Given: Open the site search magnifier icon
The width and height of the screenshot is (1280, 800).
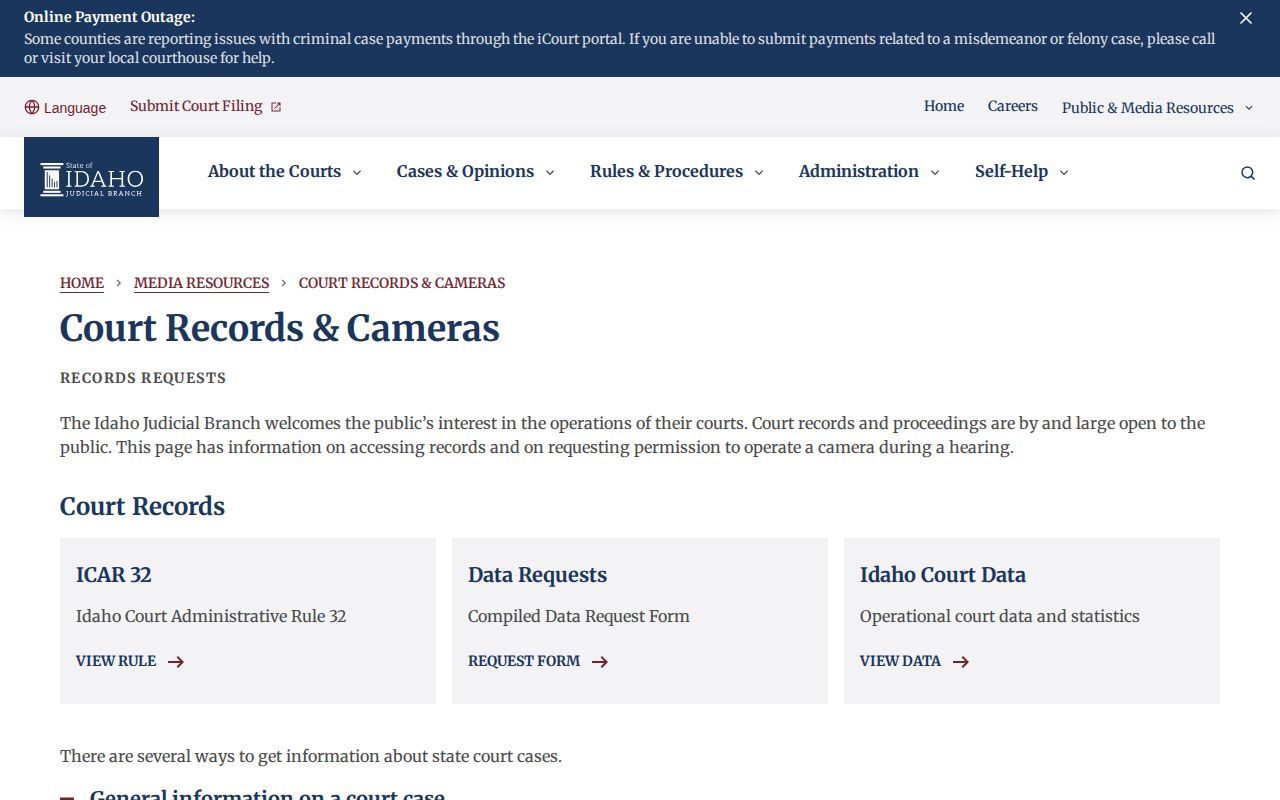Looking at the screenshot, I should [x=1248, y=173].
